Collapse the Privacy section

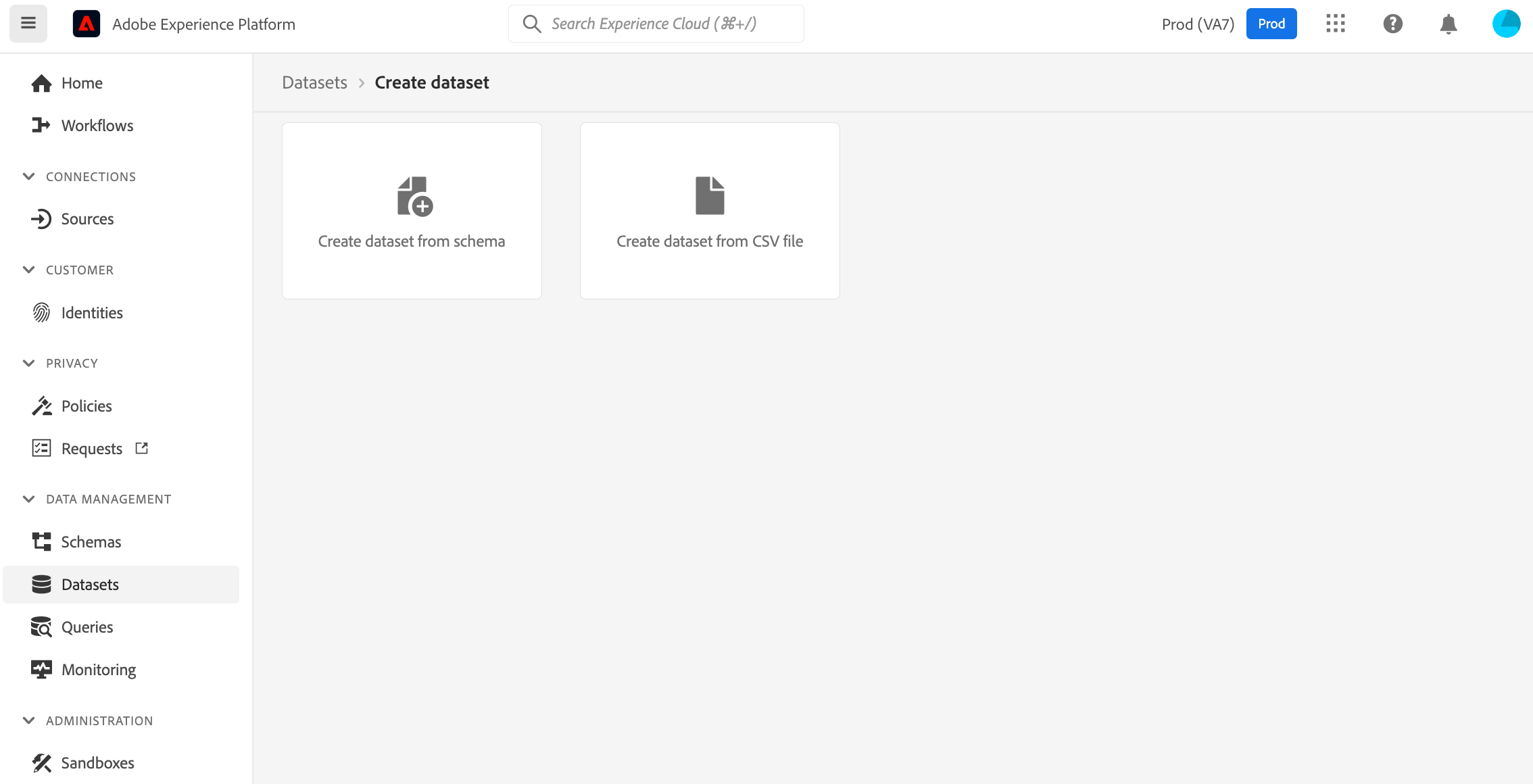click(x=28, y=363)
